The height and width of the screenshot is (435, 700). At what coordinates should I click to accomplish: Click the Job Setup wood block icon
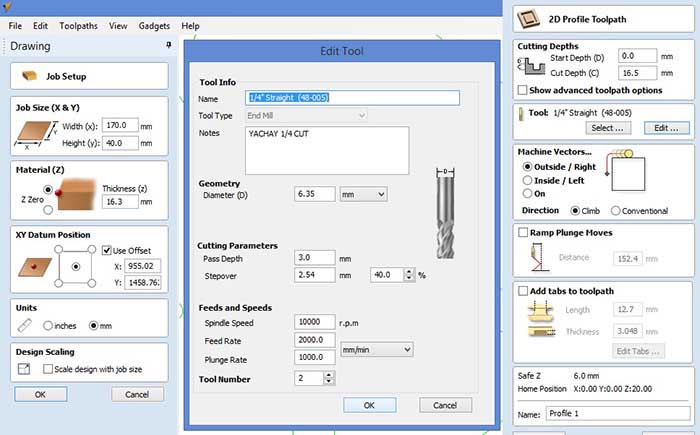(x=29, y=76)
